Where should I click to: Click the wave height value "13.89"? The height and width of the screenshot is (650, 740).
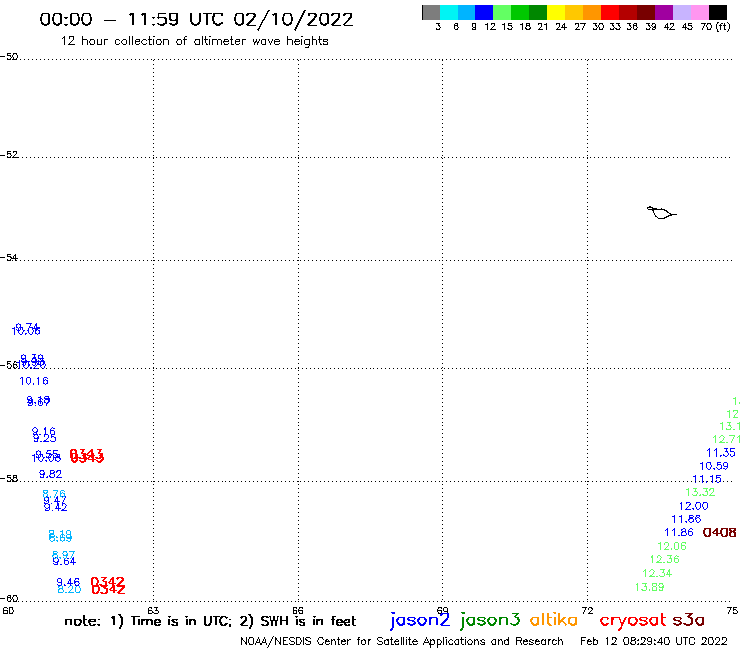649,587
